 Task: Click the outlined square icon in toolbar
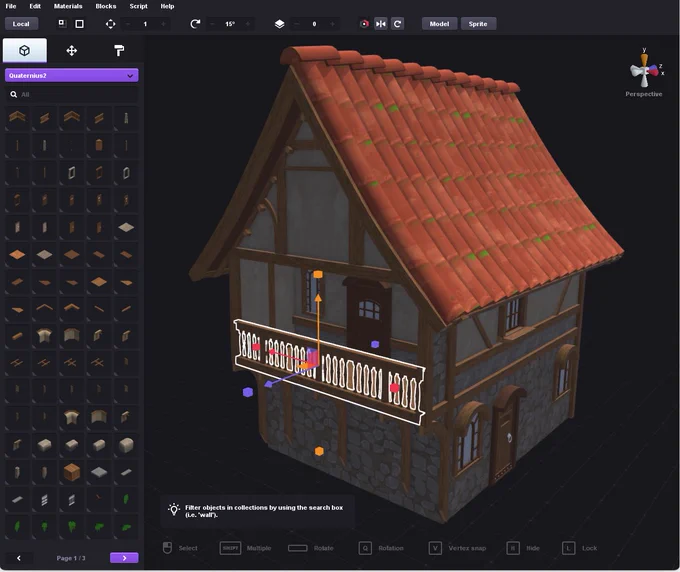click(79, 24)
